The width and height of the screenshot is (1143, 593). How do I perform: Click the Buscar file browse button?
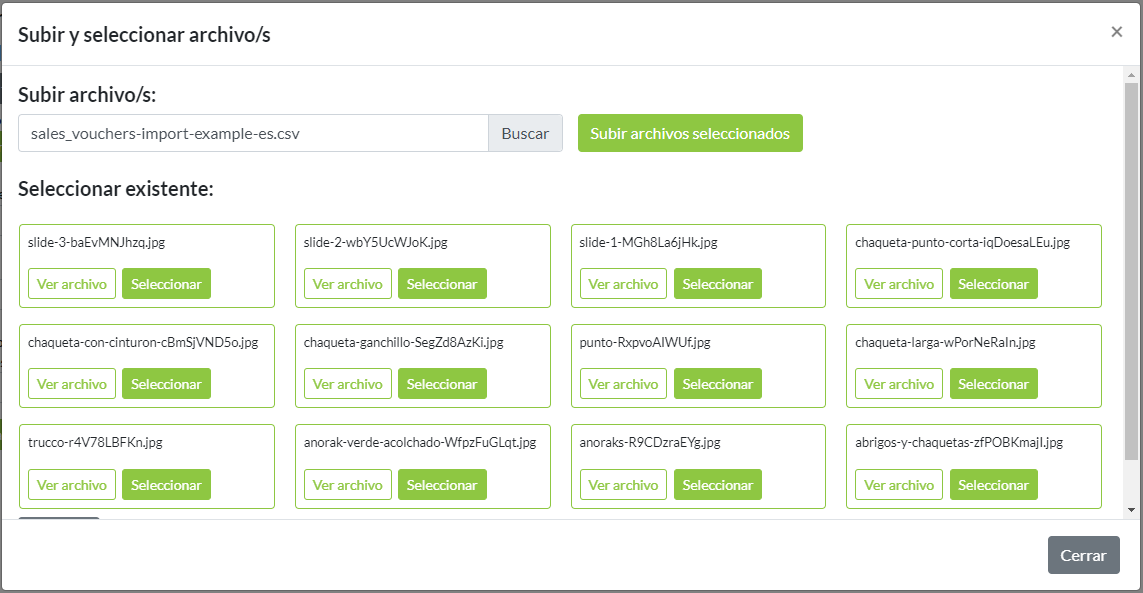pos(525,133)
